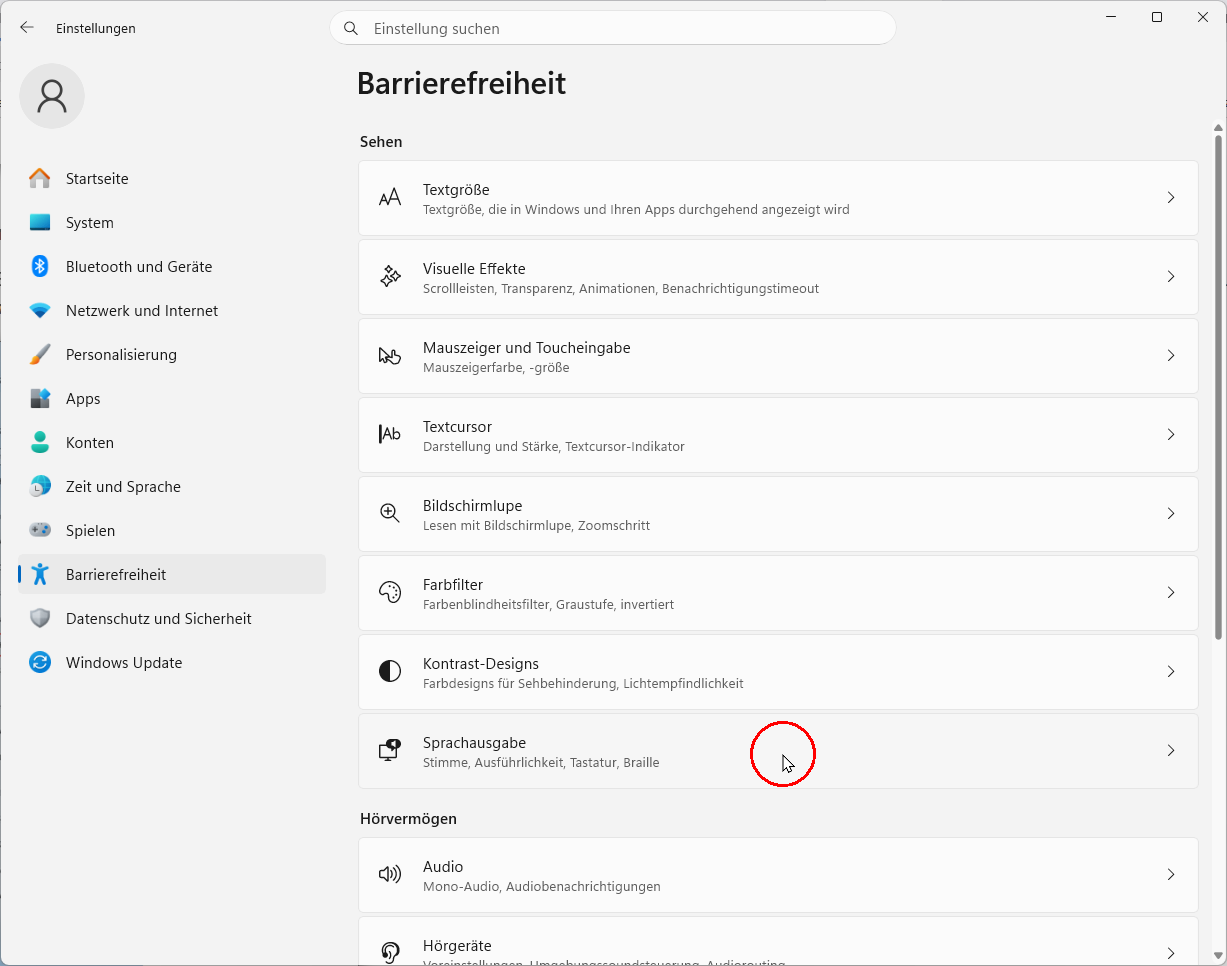Click the System monitor icon

40,223
